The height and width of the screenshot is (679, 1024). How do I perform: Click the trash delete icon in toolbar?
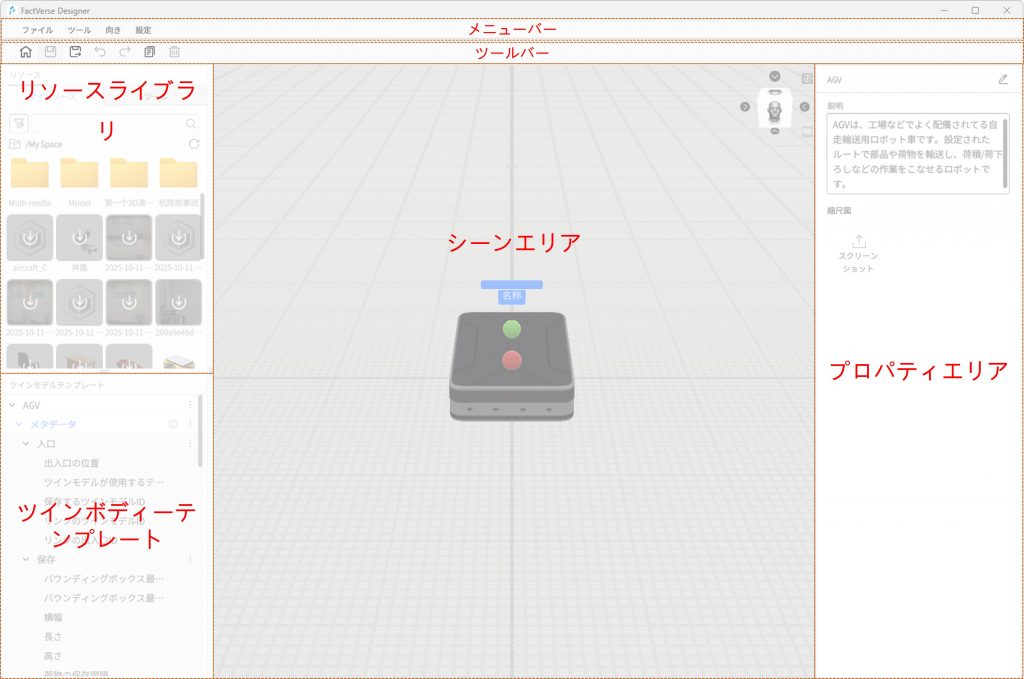(175, 51)
